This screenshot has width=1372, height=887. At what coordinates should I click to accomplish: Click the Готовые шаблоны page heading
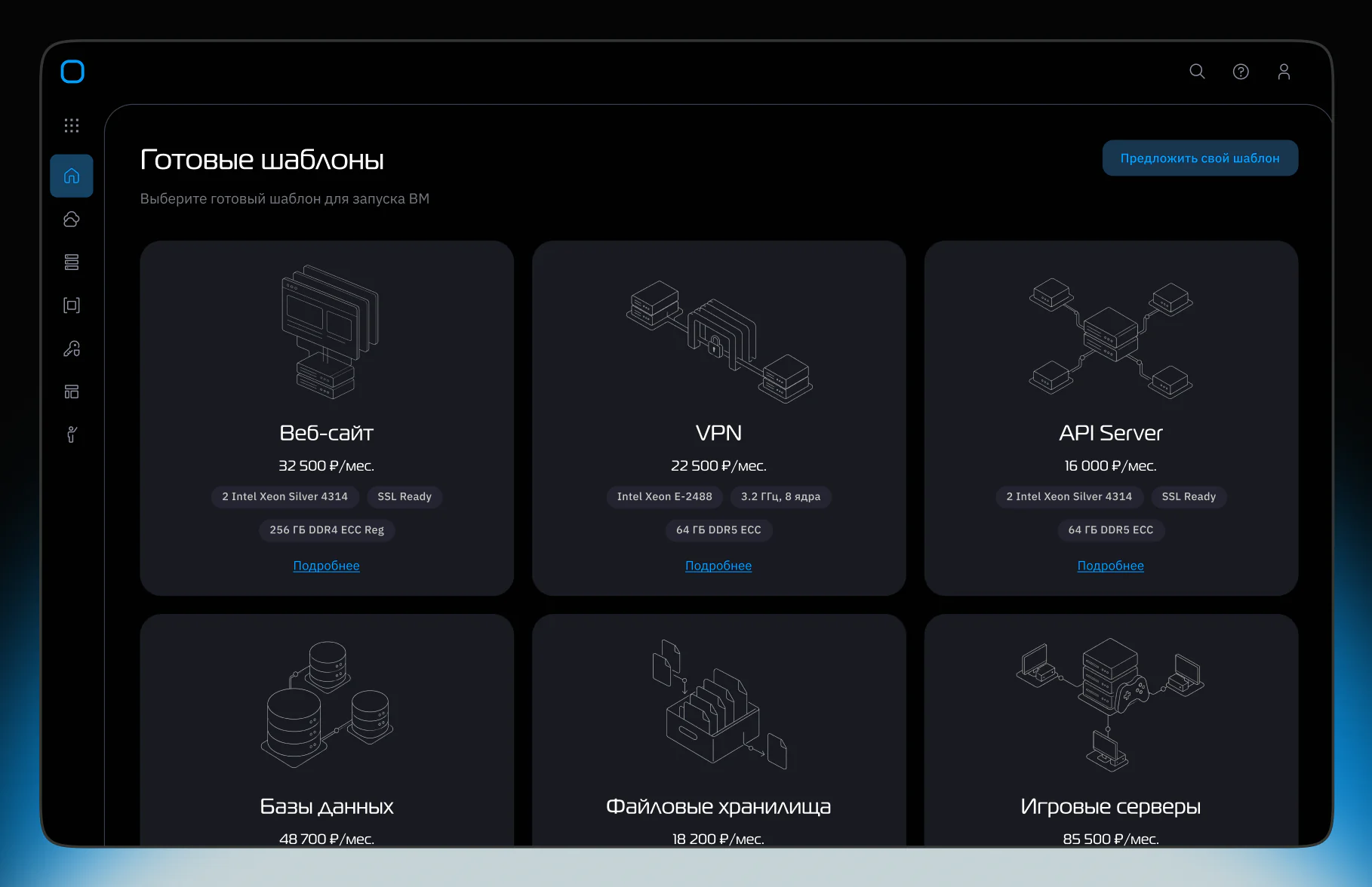point(262,160)
